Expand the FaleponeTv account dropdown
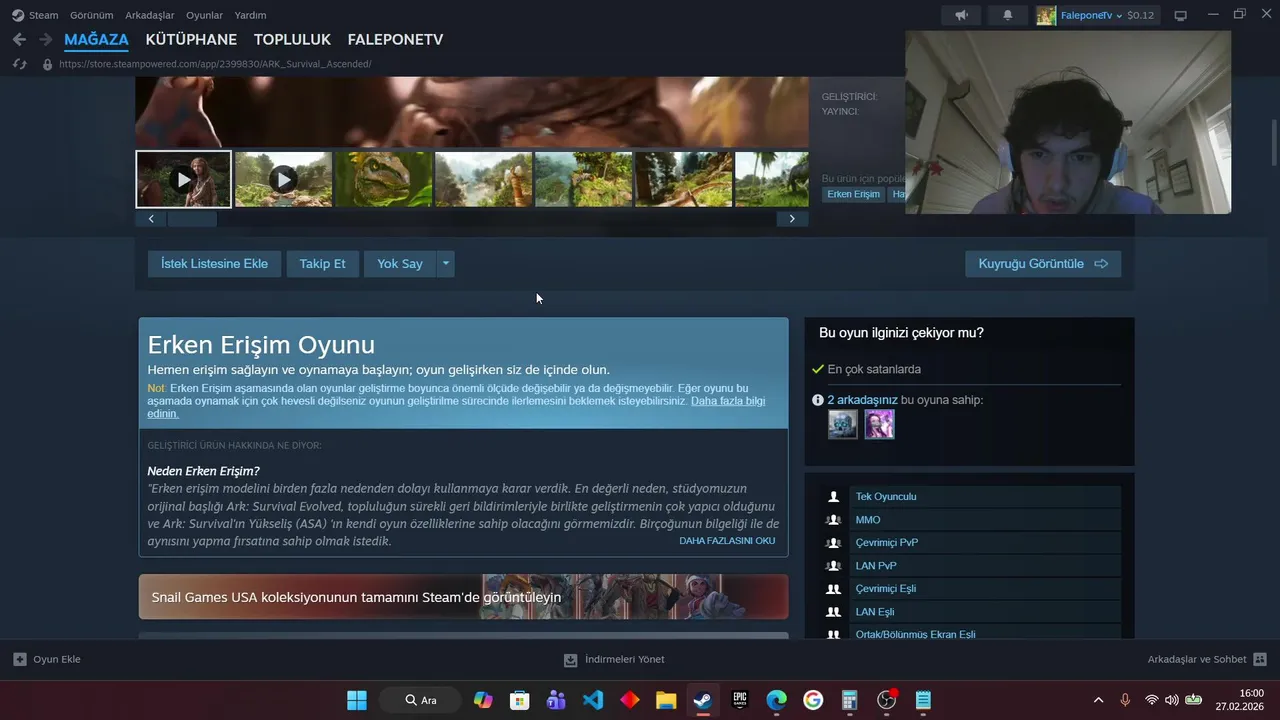 coord(1119,16)
